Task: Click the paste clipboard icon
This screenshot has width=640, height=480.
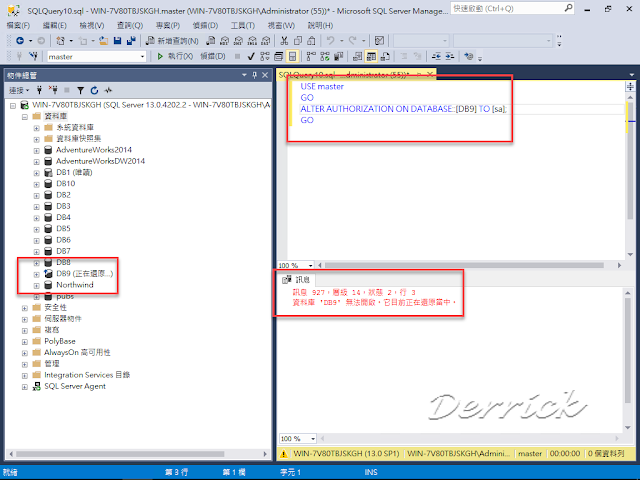Action: click(311, 41)
